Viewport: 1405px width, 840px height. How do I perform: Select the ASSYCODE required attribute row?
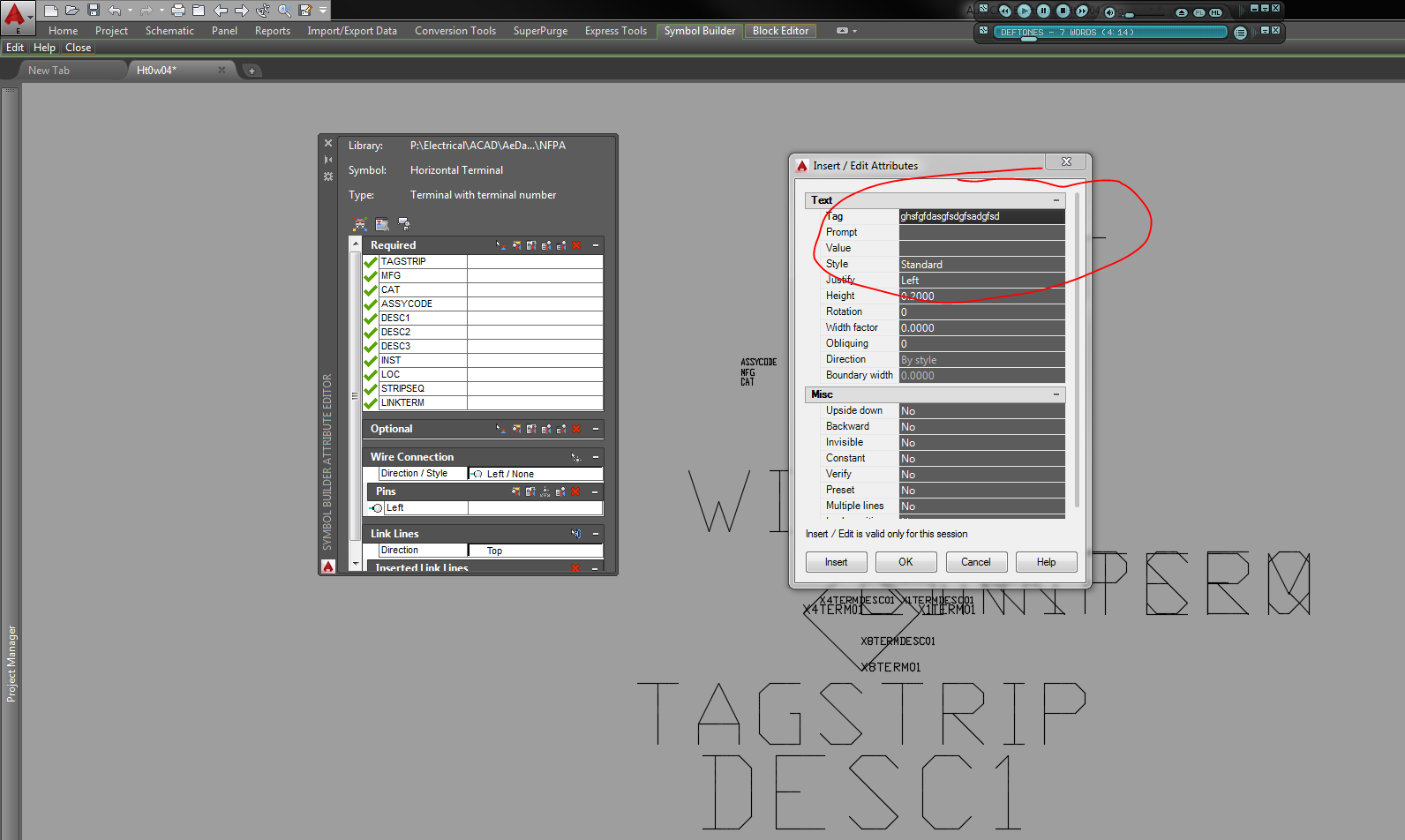coord(484,304)
